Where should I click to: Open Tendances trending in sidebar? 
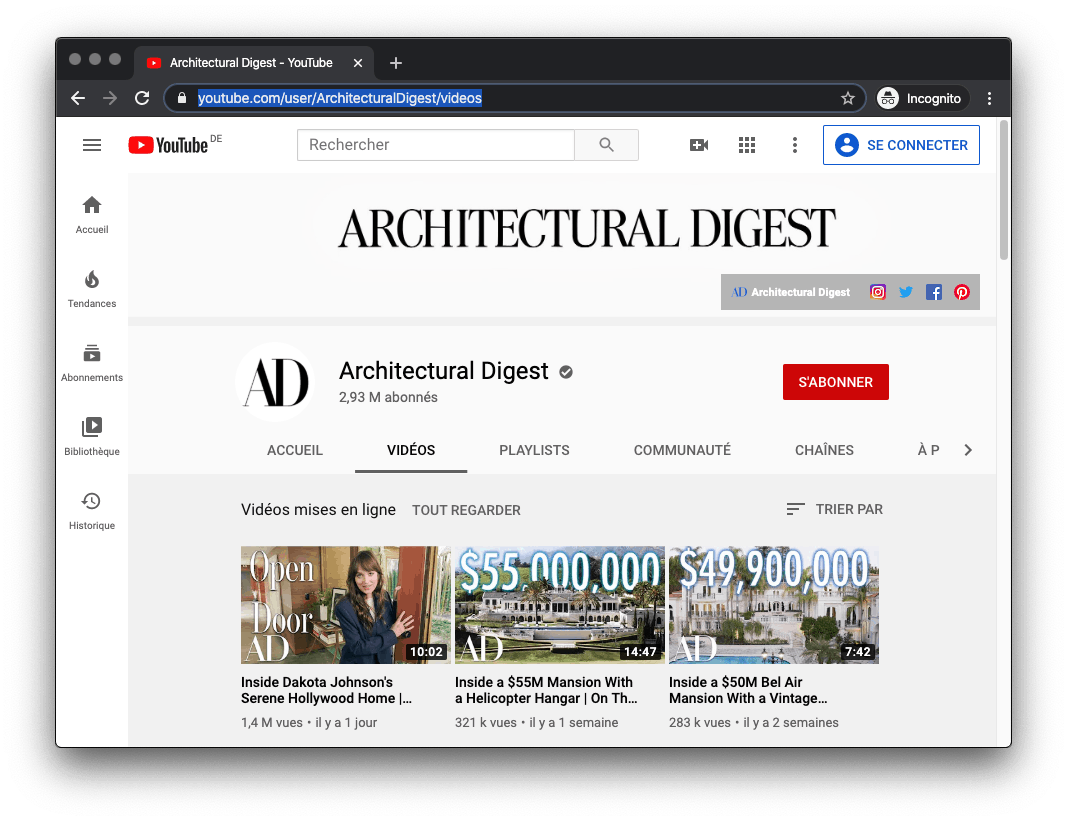[x=92, y=289]
